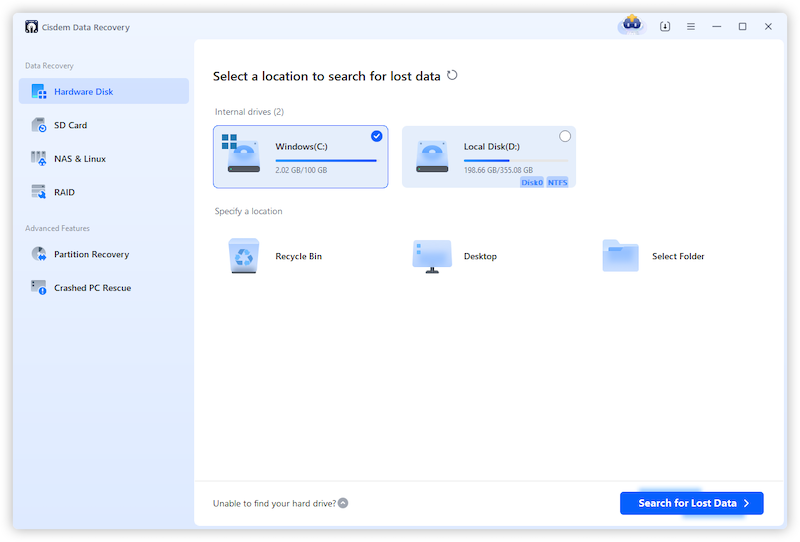Click the Recycle Bin label
This screenshot has width=800, height=542.
(x=298, y=256)
